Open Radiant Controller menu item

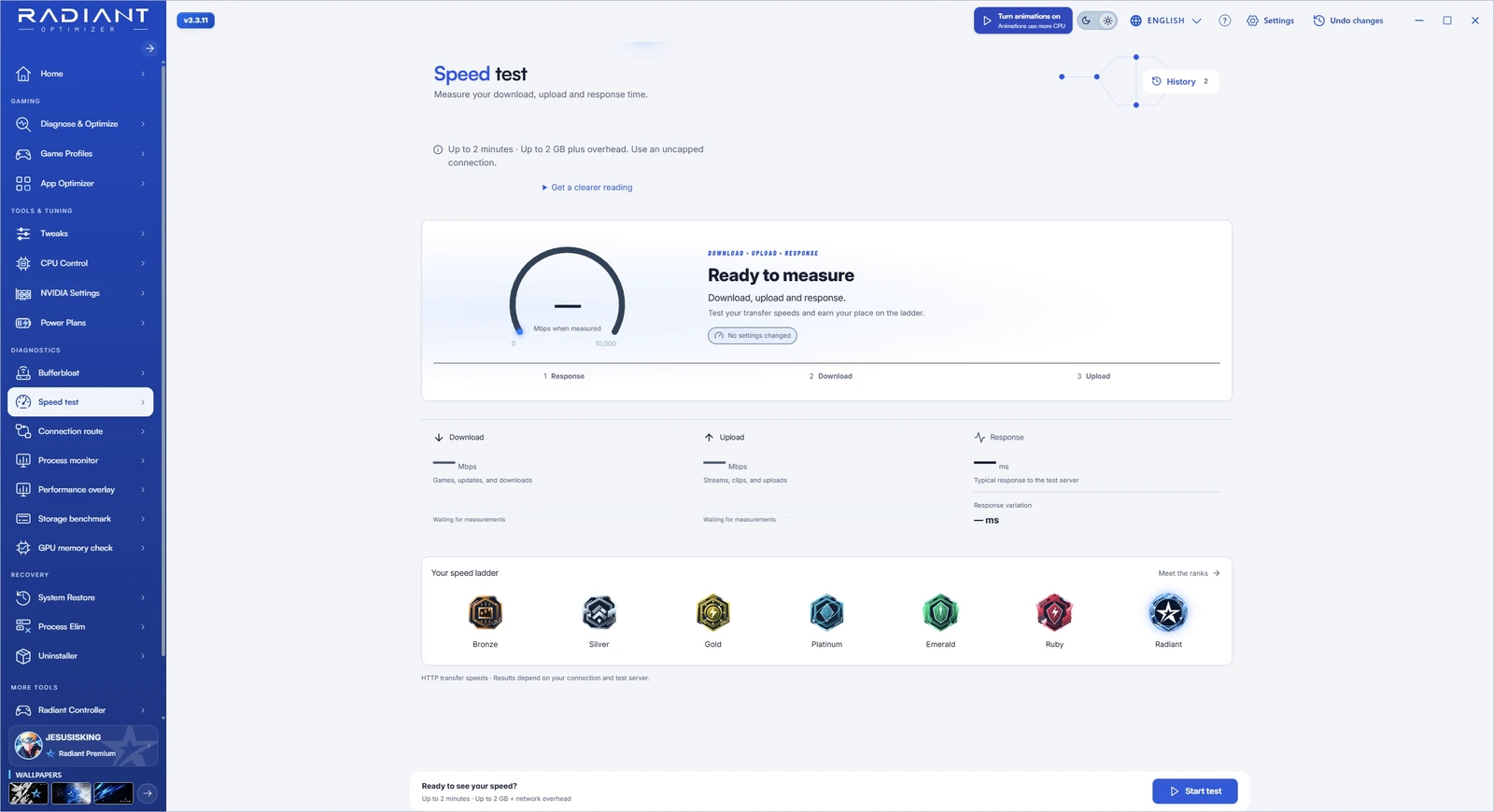80,710
